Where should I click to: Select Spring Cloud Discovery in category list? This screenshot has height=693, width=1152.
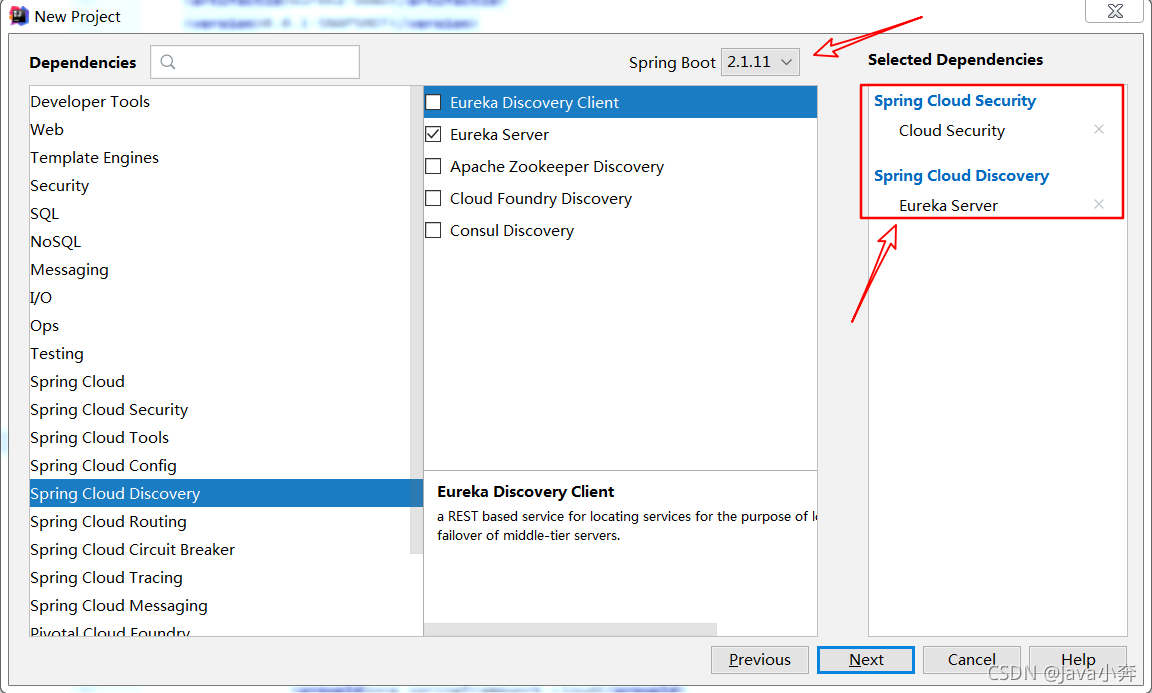click(x=226, y=493)
